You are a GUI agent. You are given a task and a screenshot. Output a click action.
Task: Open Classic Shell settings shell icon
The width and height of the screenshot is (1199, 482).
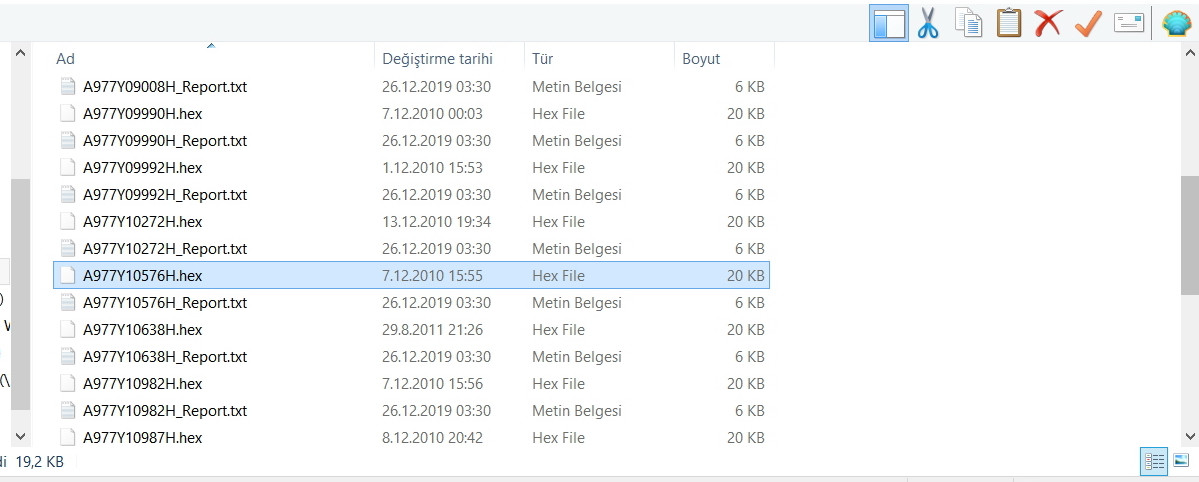(x=1177, y=23)
